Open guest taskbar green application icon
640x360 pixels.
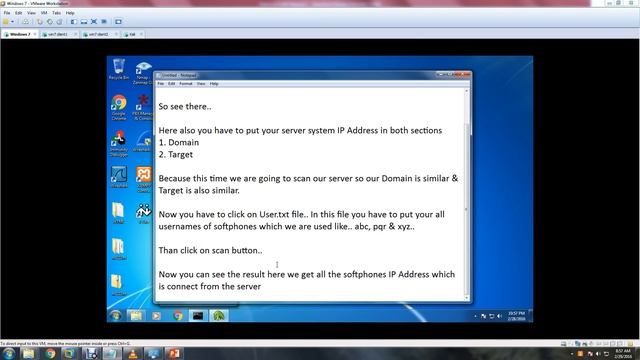coord(219,316)
